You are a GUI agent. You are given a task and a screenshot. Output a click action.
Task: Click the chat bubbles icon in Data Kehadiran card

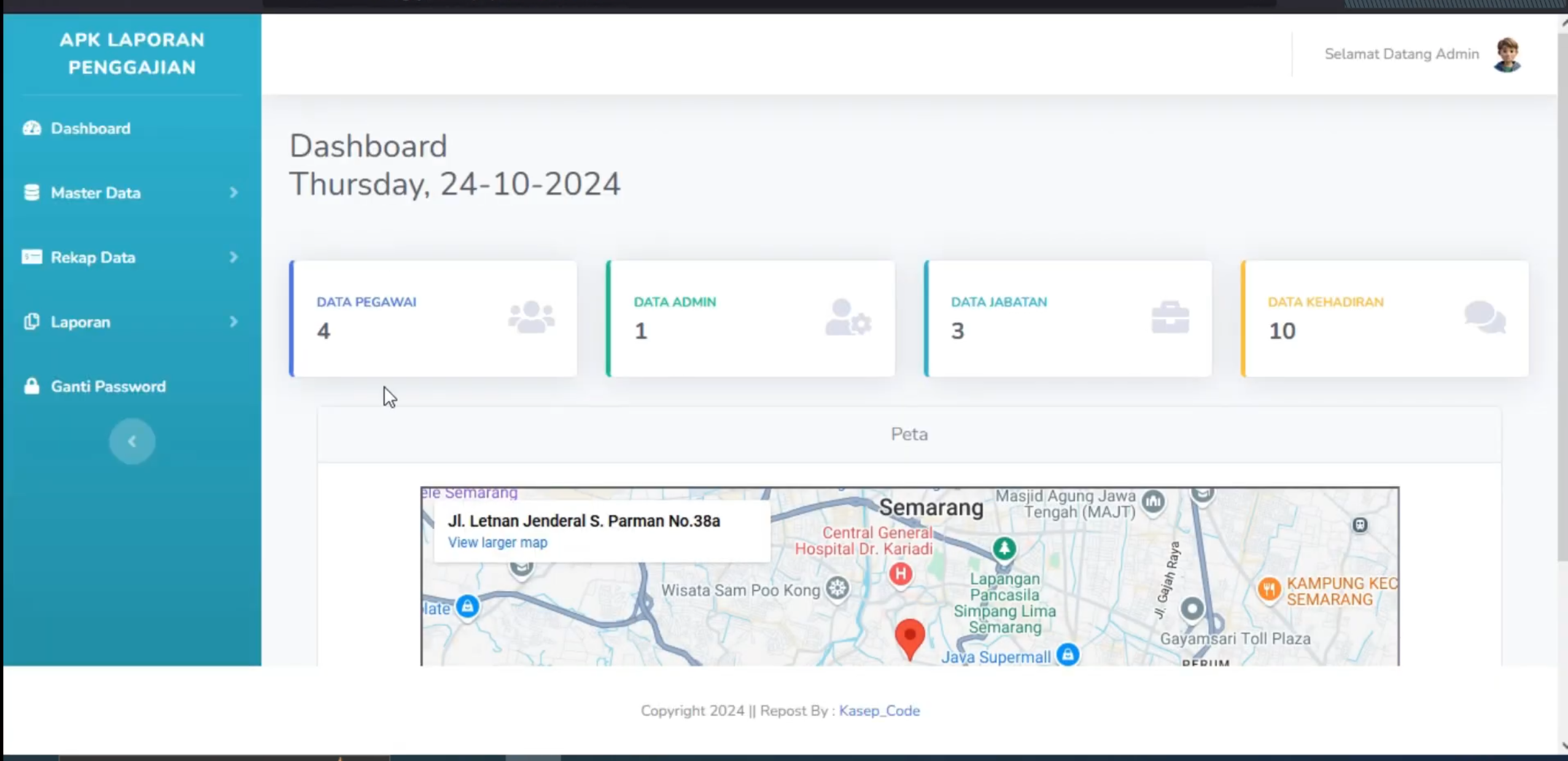(x=1485, y=317)
